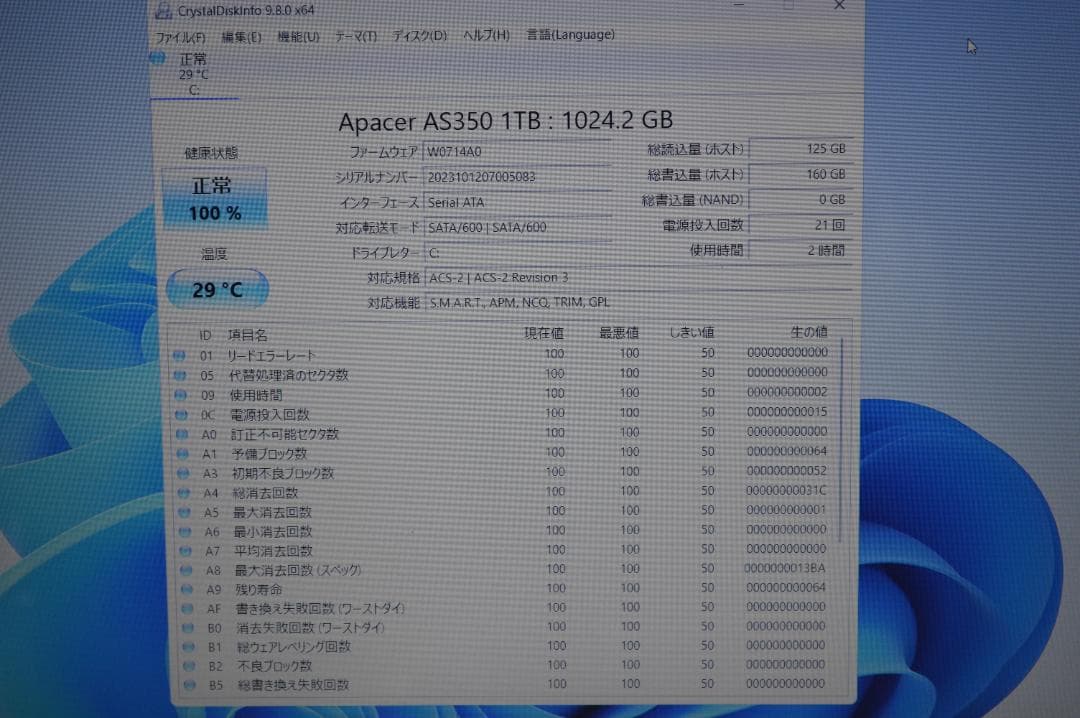Image resolution: width=1080 pixels, height=718 pixels.
Task: Select raw value 000000000052 in row A3
Action: point(787,471)
